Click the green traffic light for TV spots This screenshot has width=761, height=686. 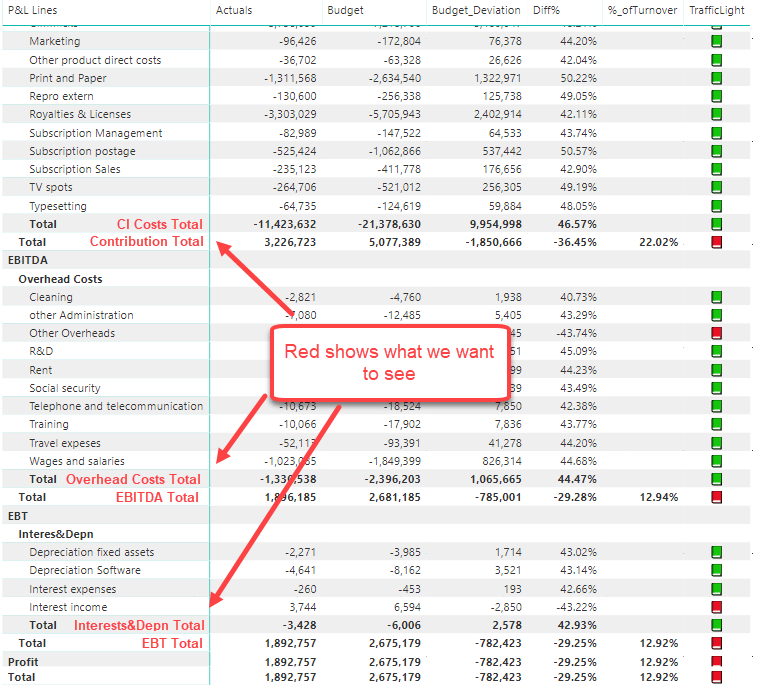tap(716, 187)
